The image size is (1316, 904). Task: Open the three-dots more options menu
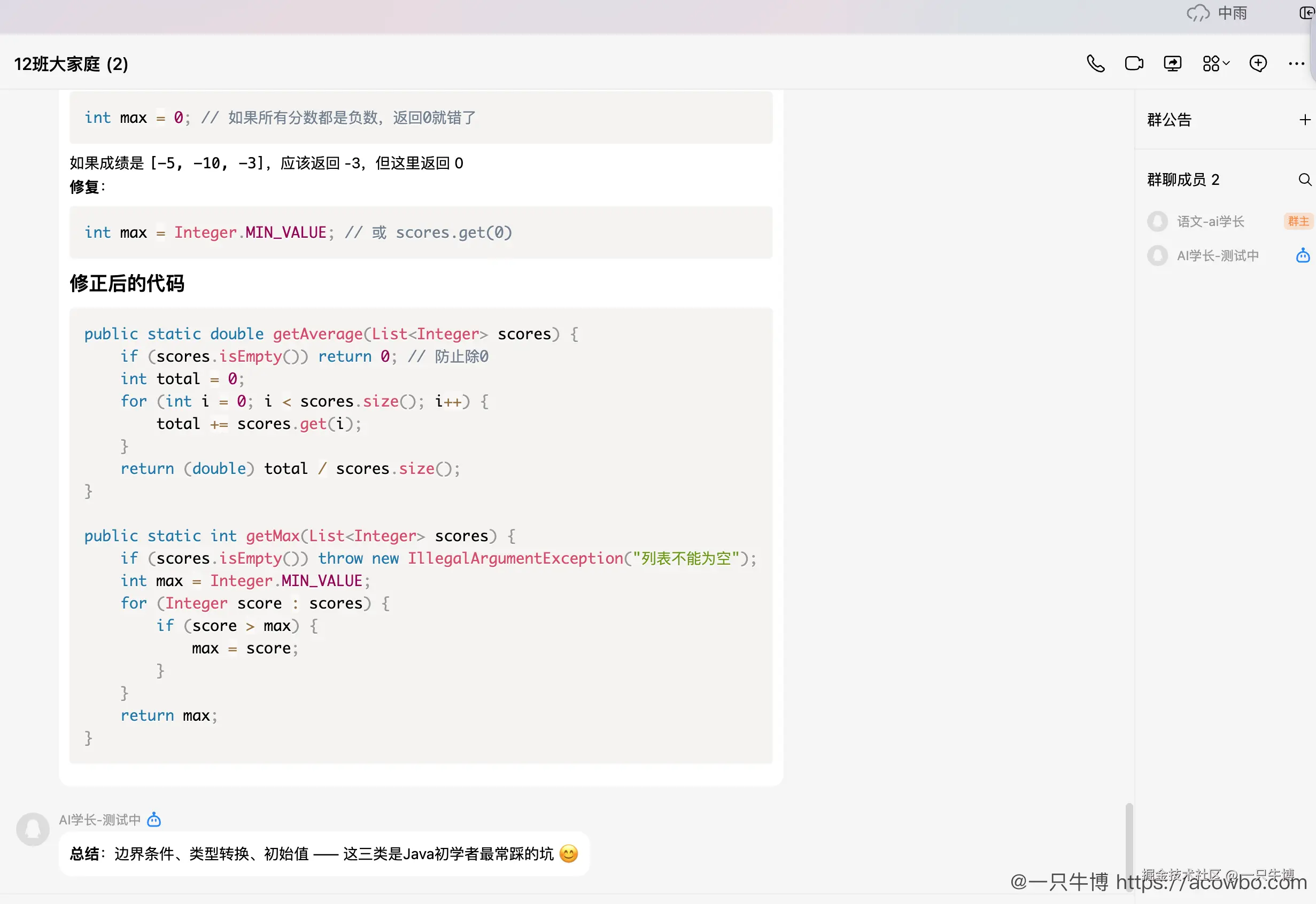click(1296, 64)
